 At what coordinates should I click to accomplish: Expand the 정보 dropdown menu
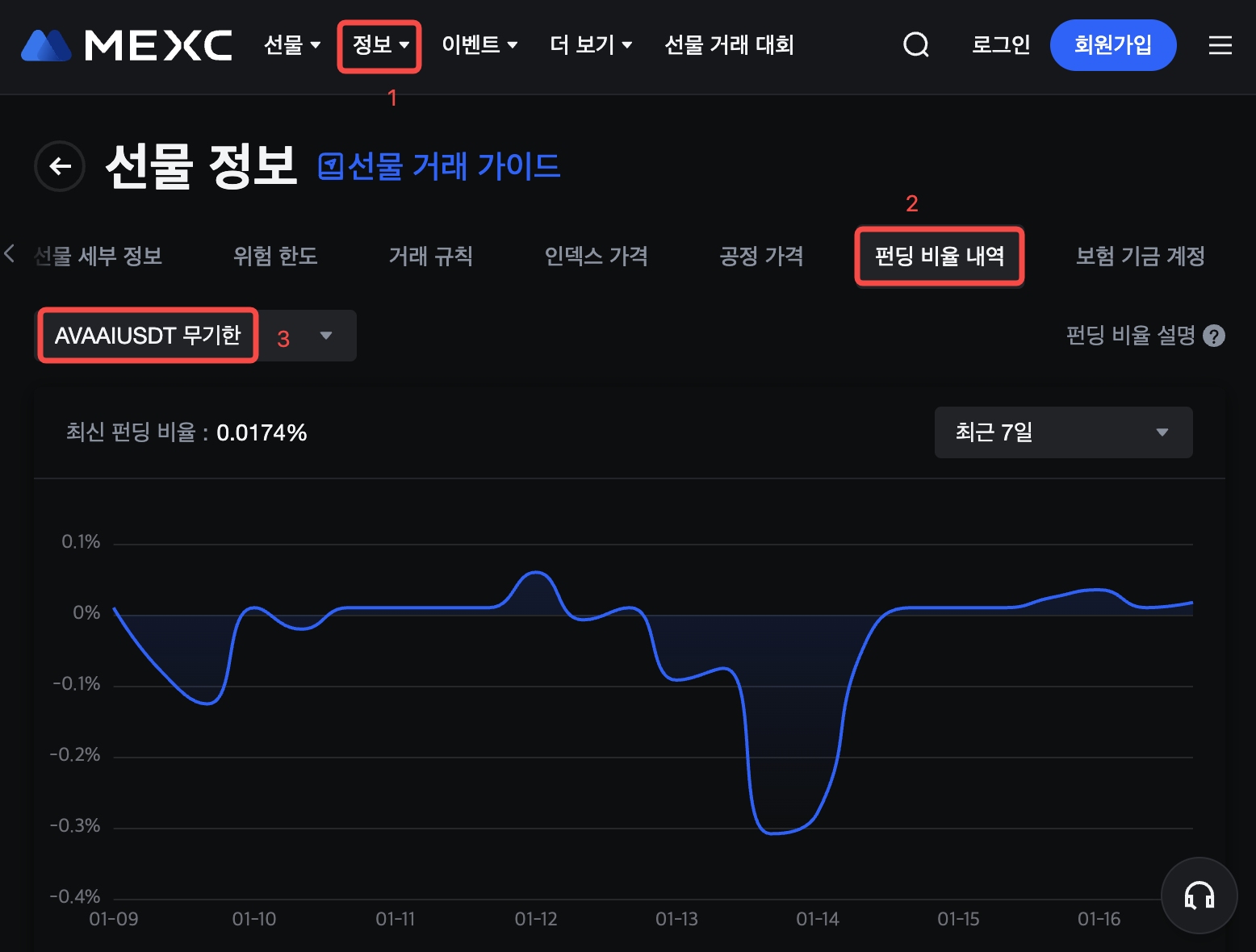tap(380, 45)
